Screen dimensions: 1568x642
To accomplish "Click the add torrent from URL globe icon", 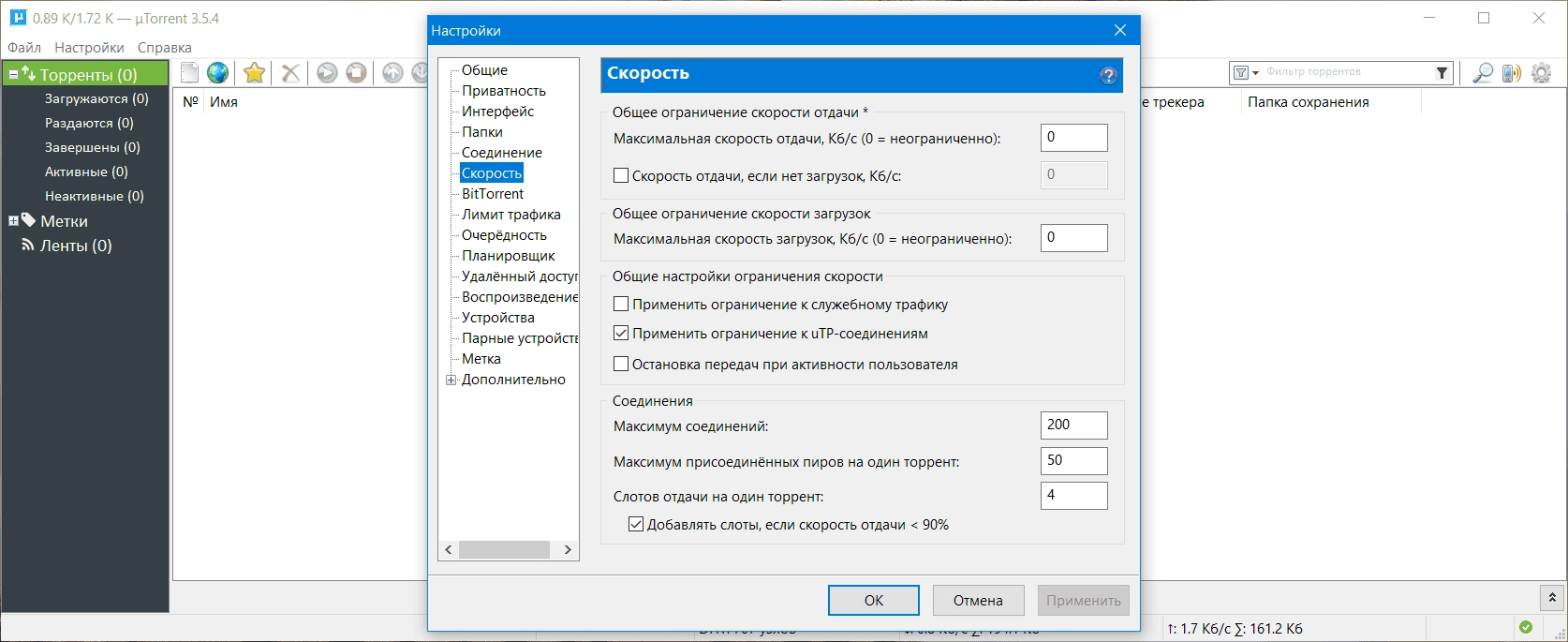I will pos(218,72).
